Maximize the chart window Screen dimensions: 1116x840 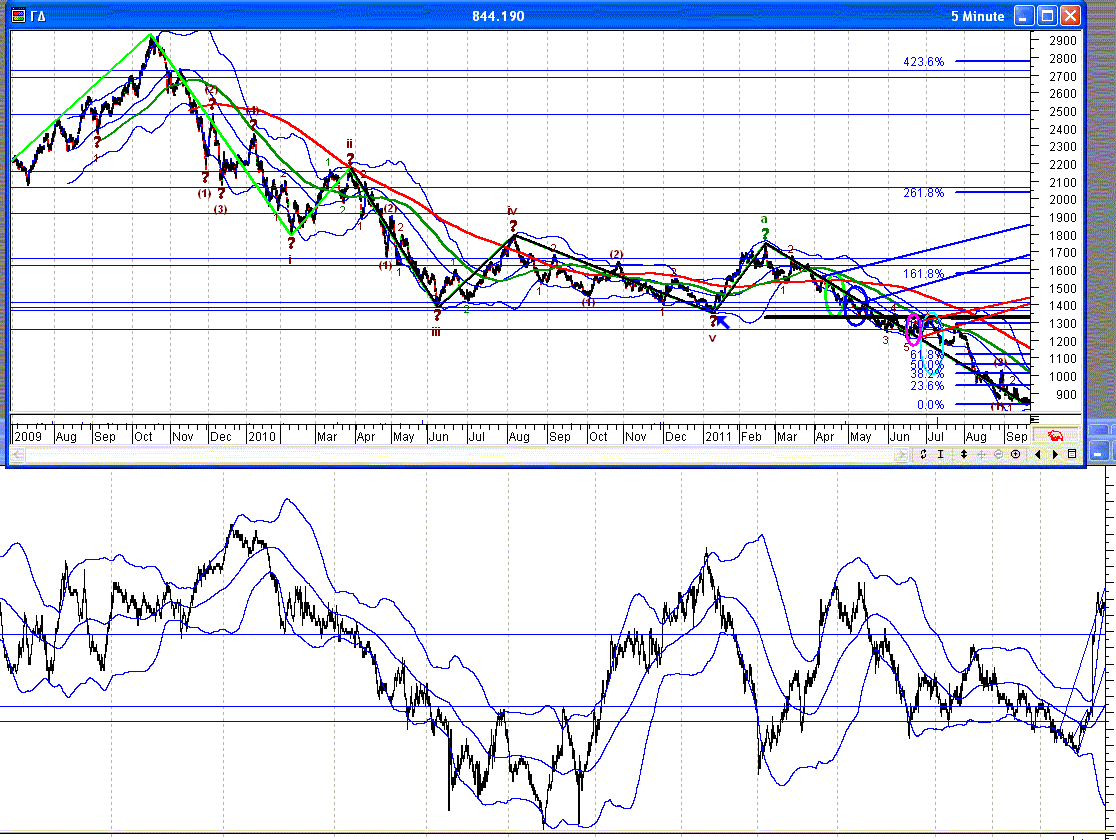point(1047,16)
